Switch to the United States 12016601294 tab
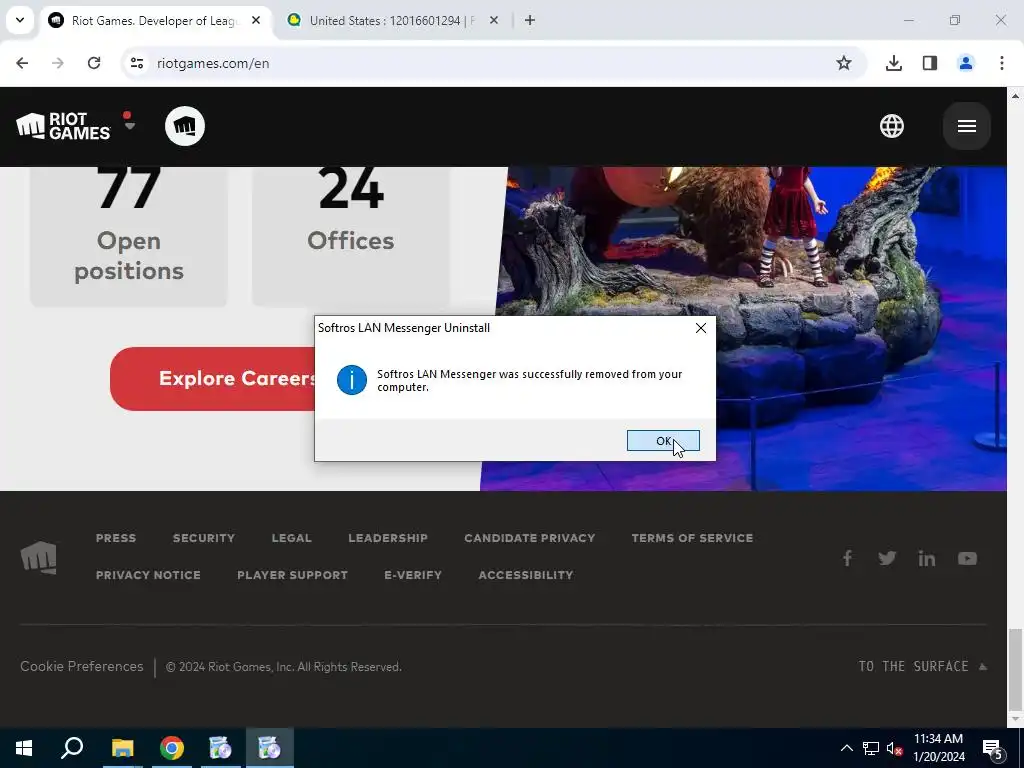 coord(392,21)
